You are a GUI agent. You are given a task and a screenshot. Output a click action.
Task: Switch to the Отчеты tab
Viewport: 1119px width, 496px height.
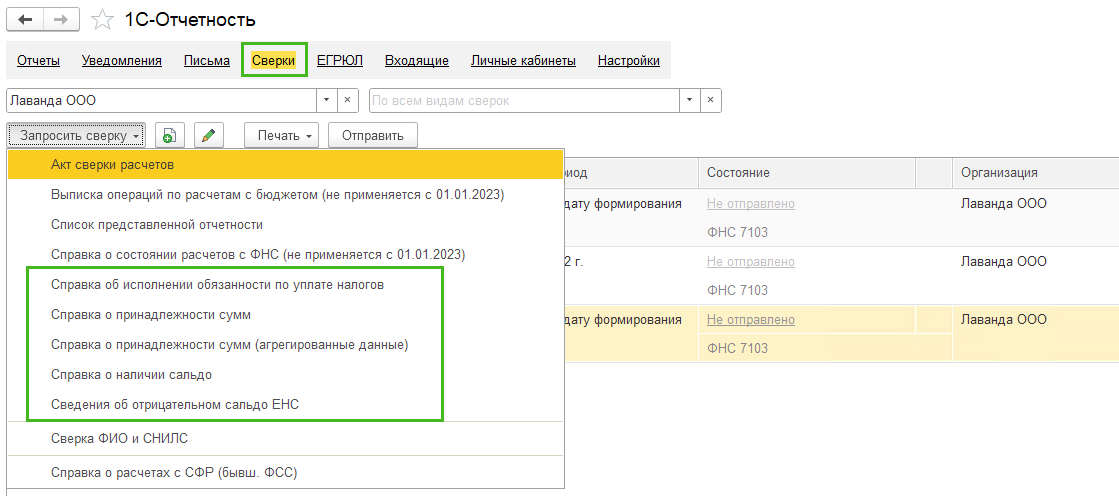[39, 61]
